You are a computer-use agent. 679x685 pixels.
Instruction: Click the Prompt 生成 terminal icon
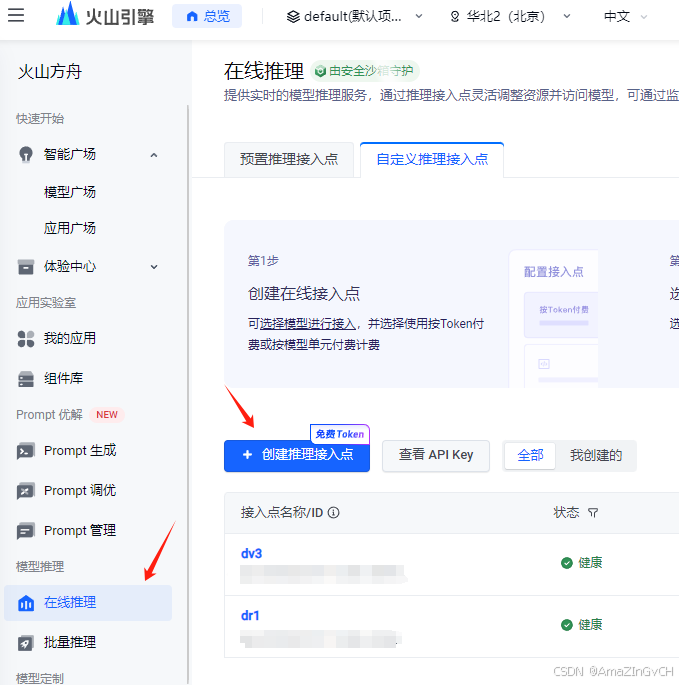pos(26,451)
